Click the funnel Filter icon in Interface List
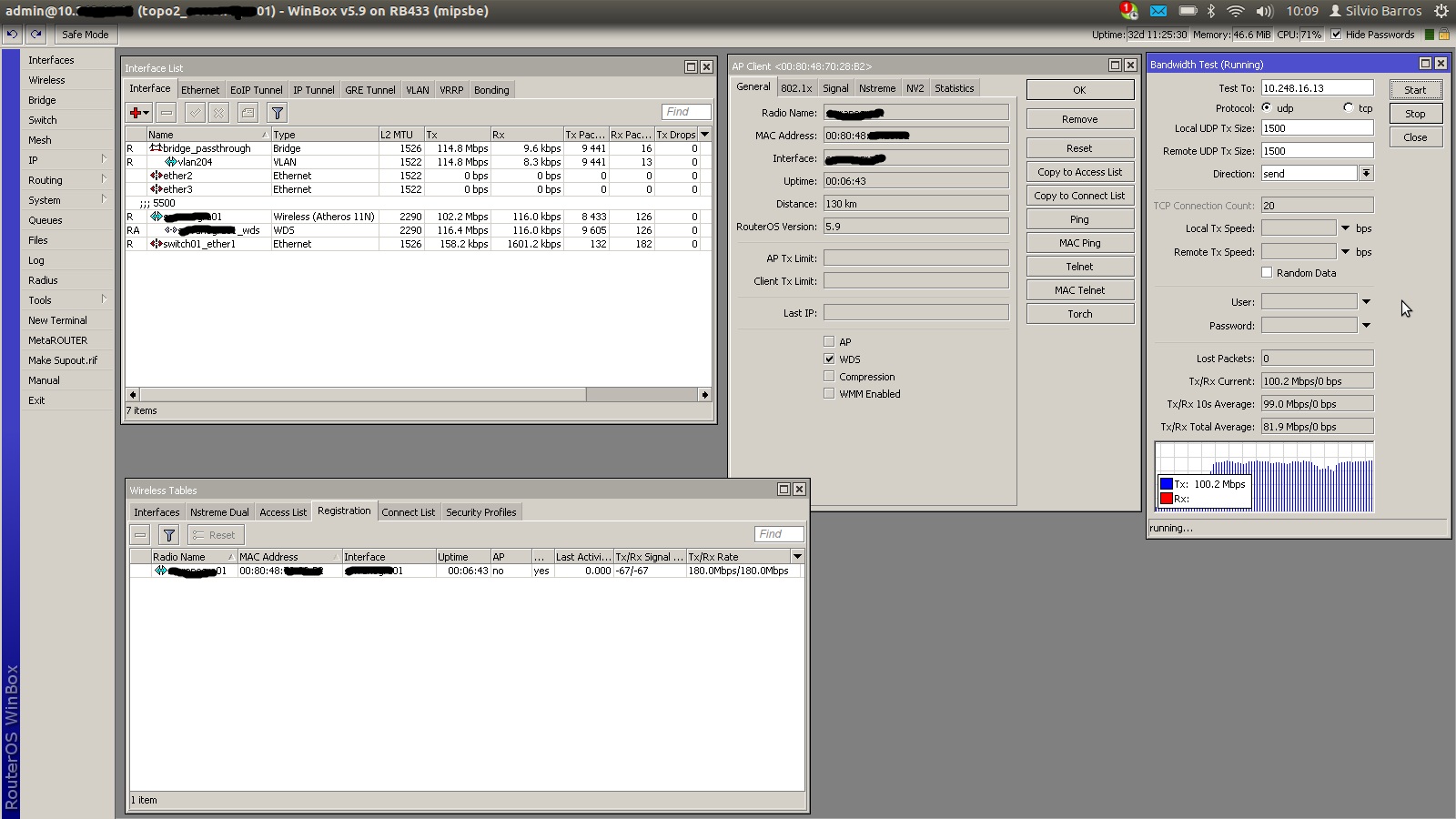The image size is (1456, 819). (278, 113)
